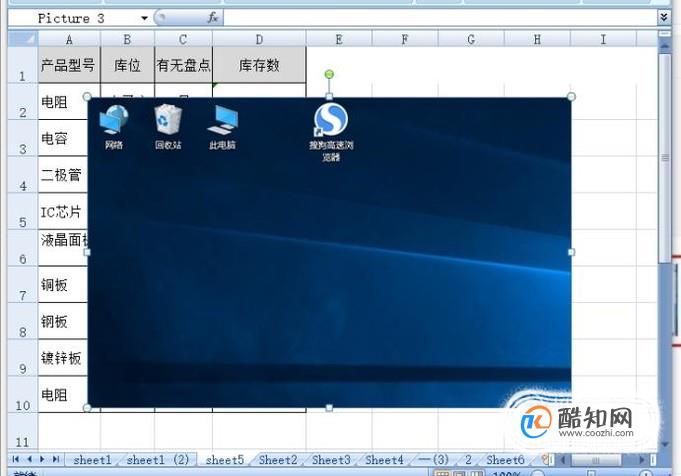Switch to the sheet5 tab
Screen dimensions: 681x476
click(225, 460)
